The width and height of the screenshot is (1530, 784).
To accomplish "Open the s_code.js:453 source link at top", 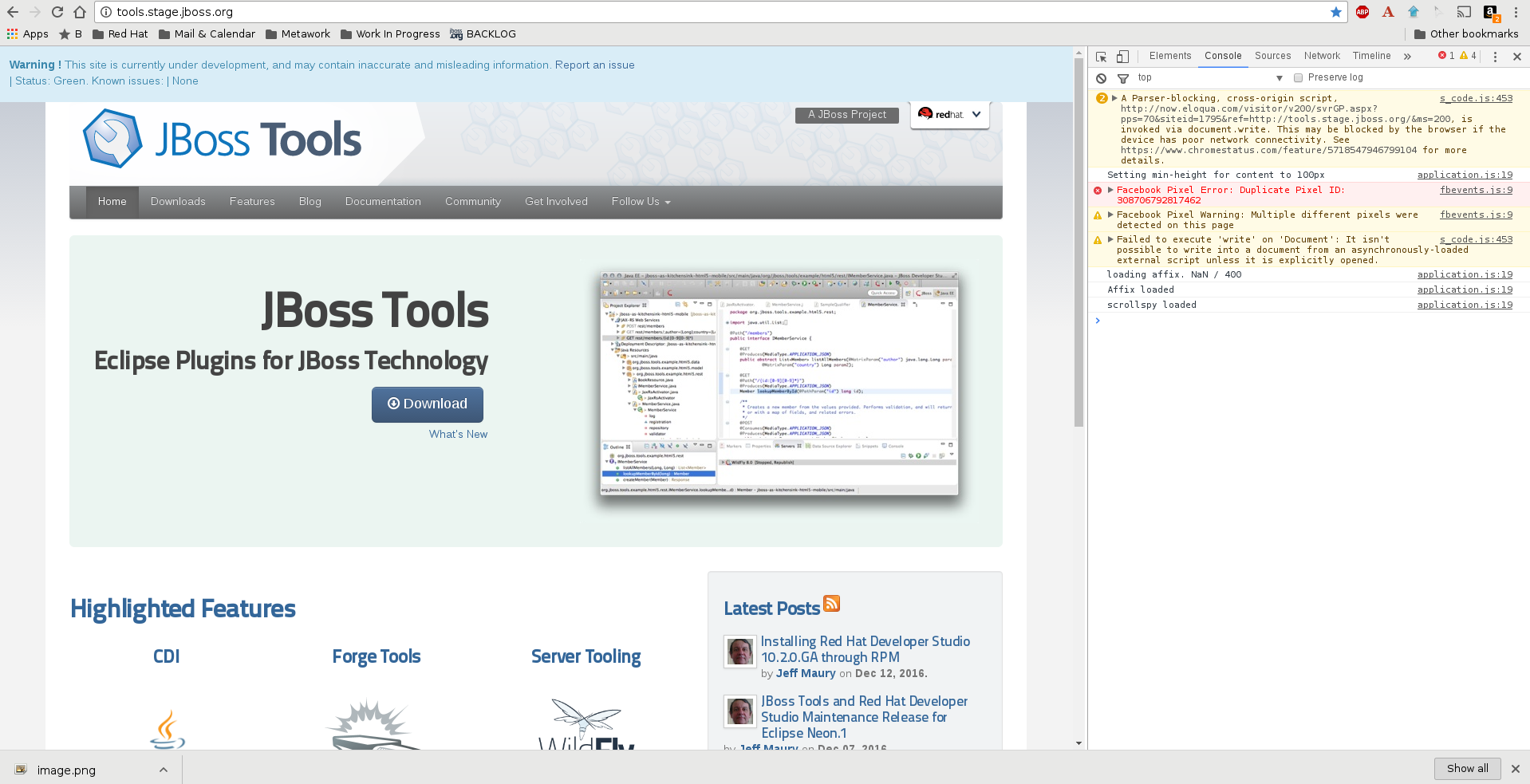I will tap(1476, 98).
